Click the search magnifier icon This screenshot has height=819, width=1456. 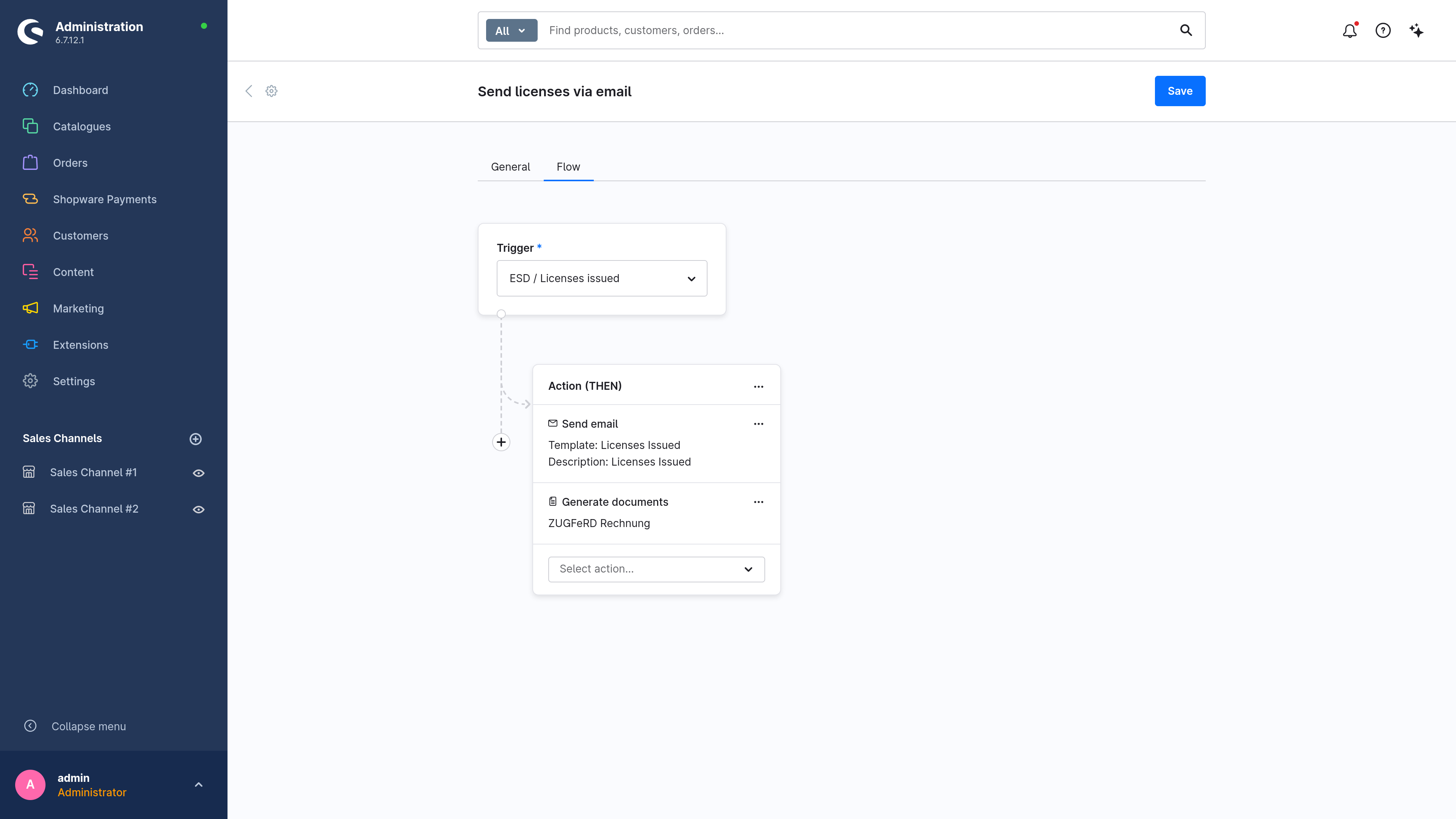click(1186, 30)
